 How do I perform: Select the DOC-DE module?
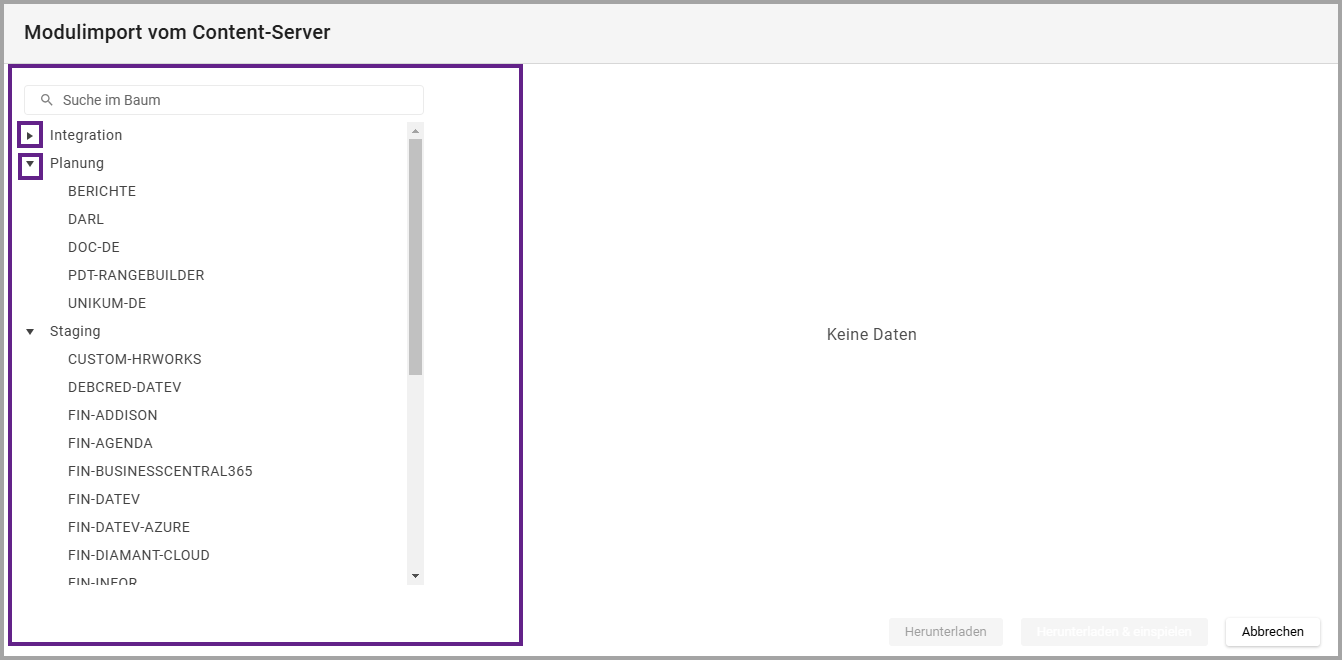click(94, 247)
